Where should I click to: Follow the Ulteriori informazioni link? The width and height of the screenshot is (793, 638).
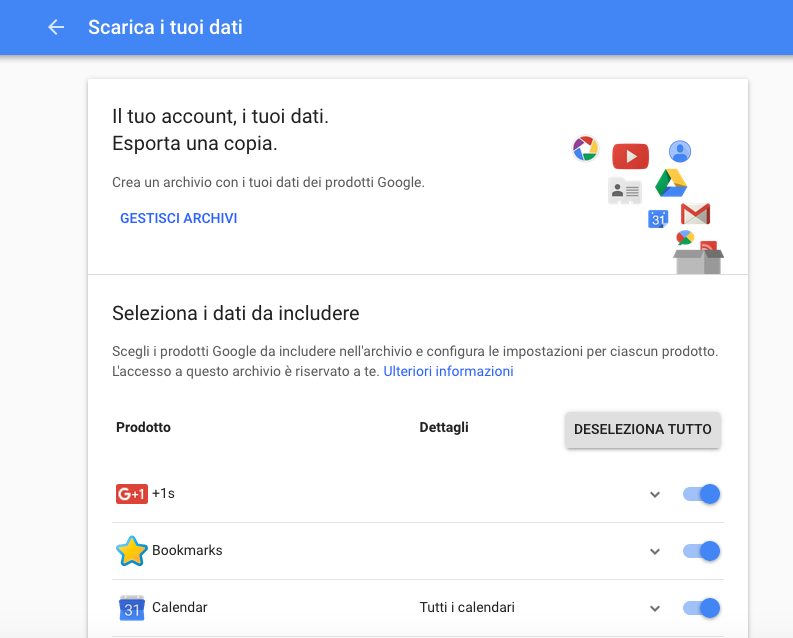[448, 371]
